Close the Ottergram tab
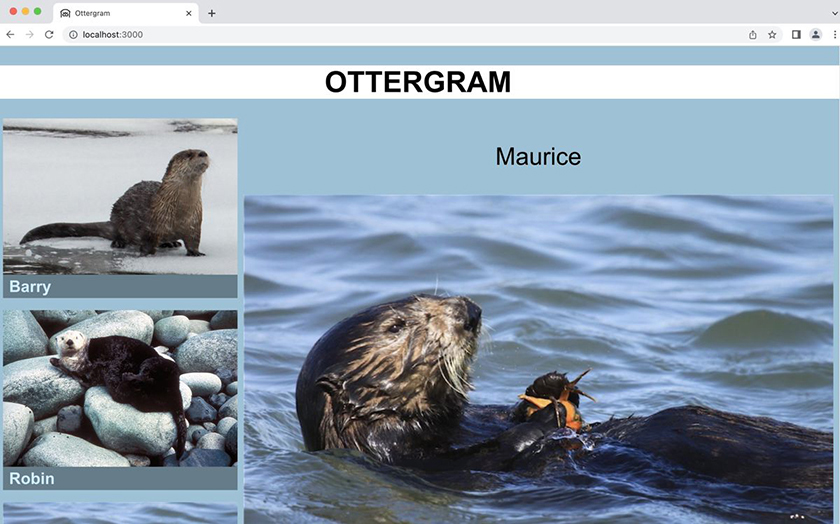 pyautogui.click(x=189, y=13)
